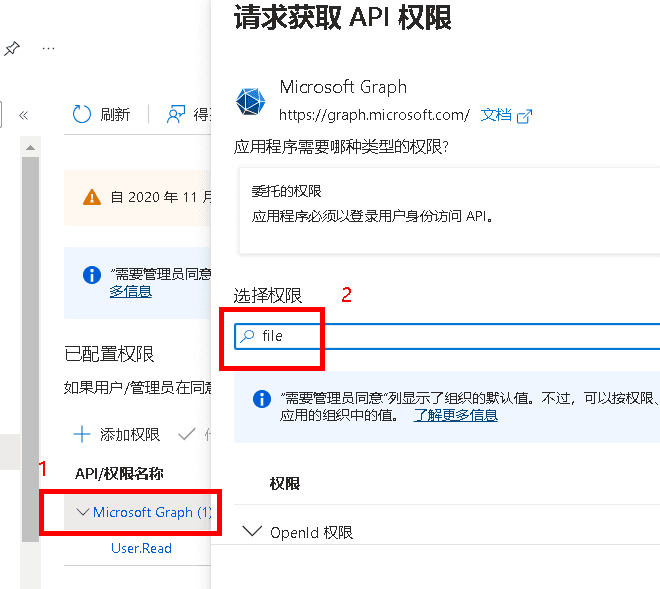Open the 文档 documentation link
This screenshot has height=589, width=660.
[496, 115]
